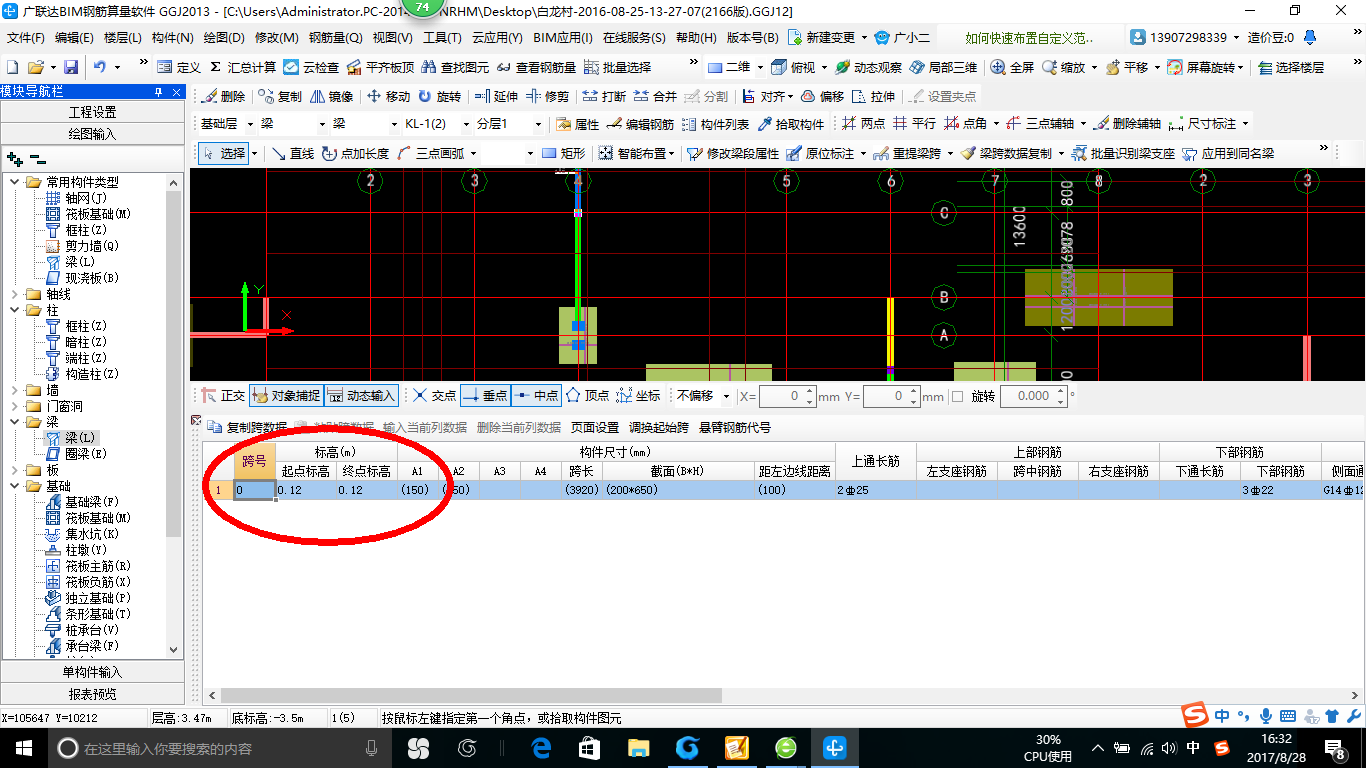Click 复制跨数据 button
The image size is (1366, 768).
(247, 427)
